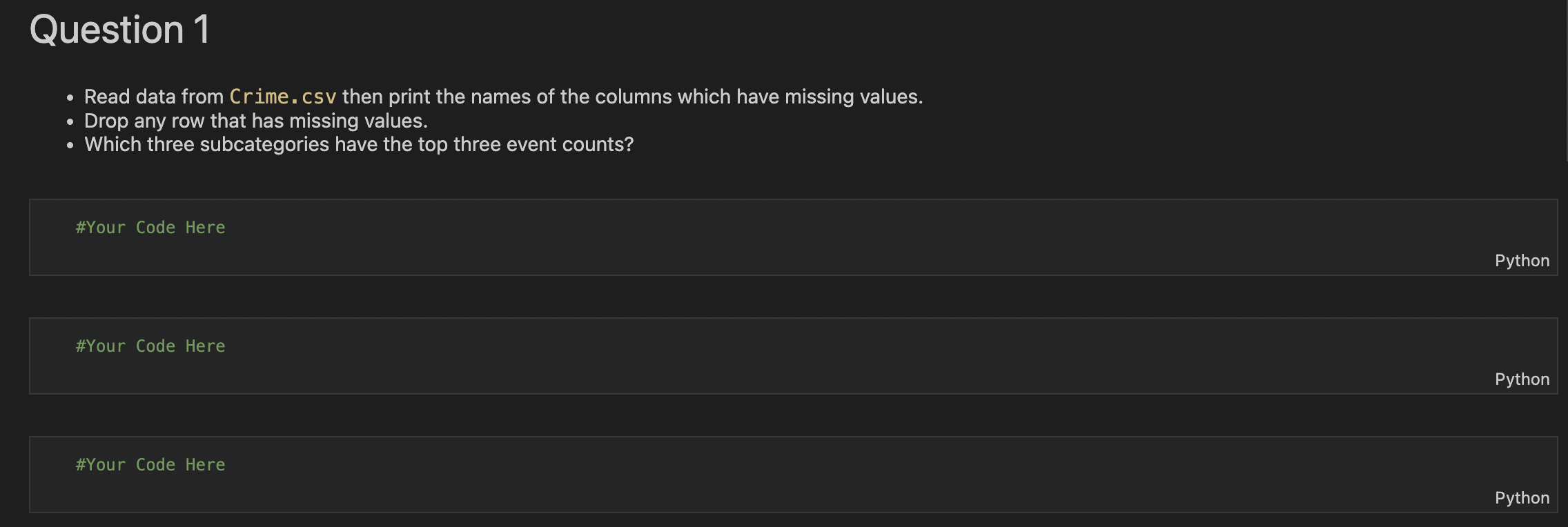Click the gap between the first and second code cells
1568x527 pixels.
pos(794,297)
